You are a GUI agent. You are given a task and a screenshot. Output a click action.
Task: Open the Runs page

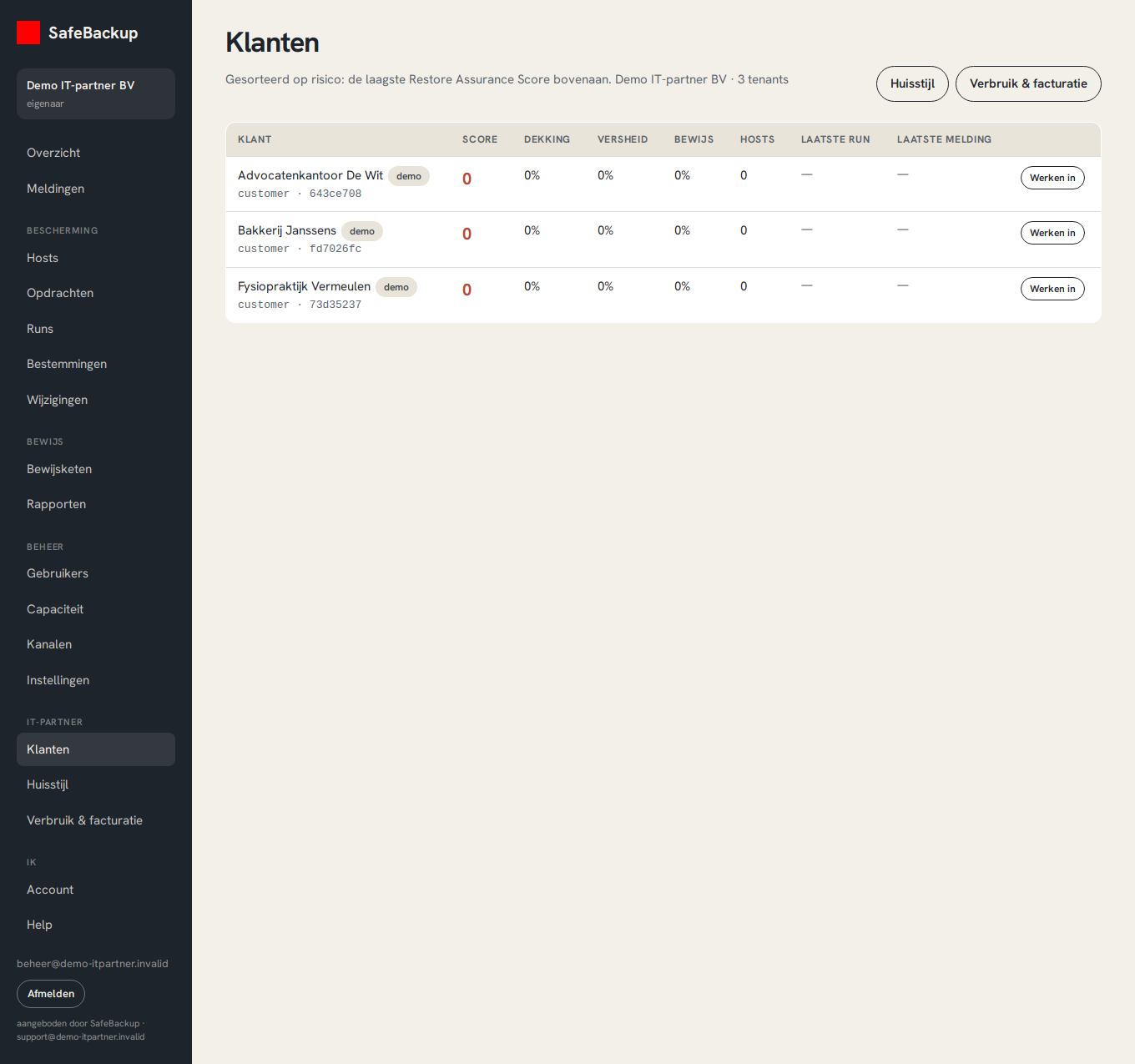click(x=96, y=329)
